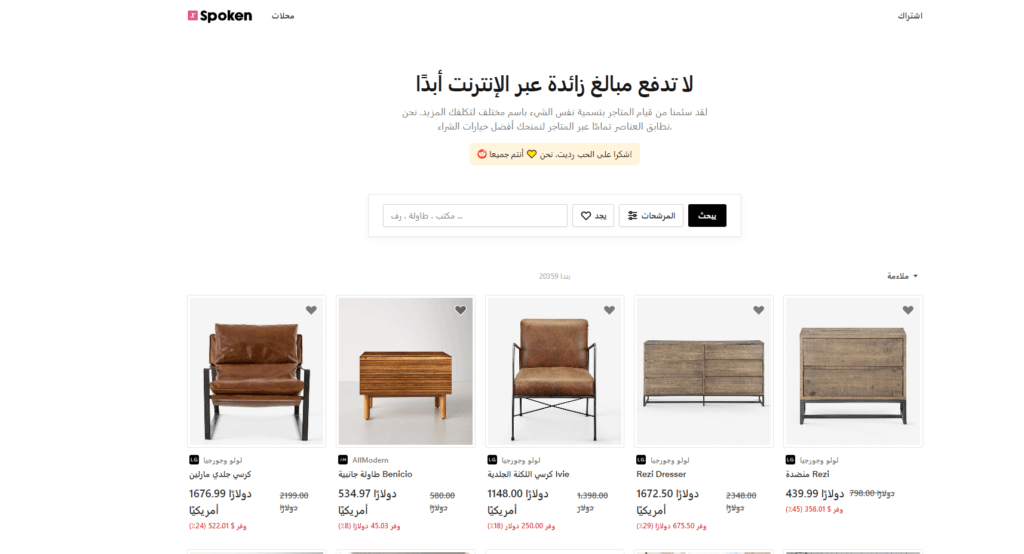This screenshot has width=1024, height=554.
Task: Toggle heart on Ivie leather chair
Action: click(609, 310)
